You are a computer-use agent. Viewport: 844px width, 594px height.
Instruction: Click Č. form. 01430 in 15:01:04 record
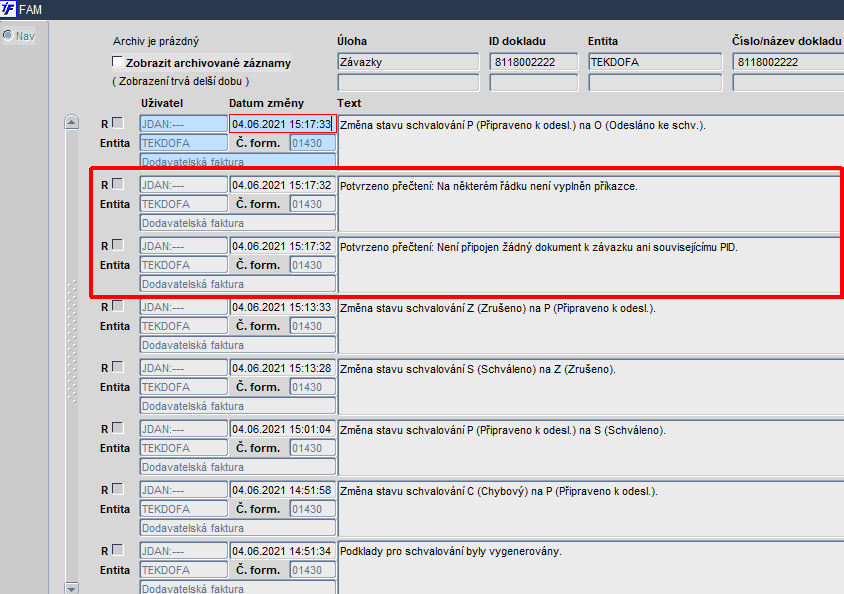click(313, 448)
